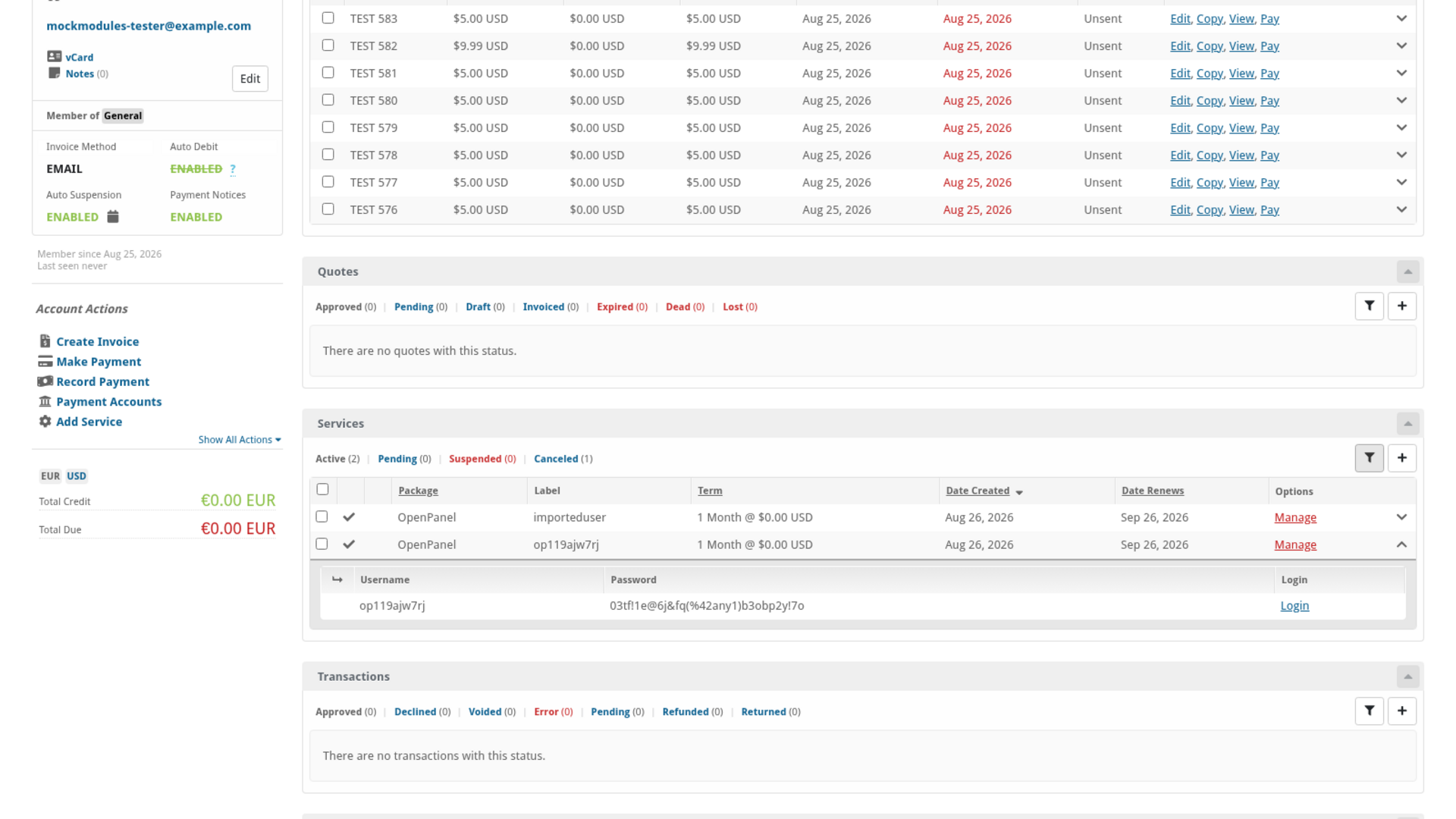Select the checkbox for invoice TEST 581
Viewport: 1456px width, 819px height.
[328, 72]
